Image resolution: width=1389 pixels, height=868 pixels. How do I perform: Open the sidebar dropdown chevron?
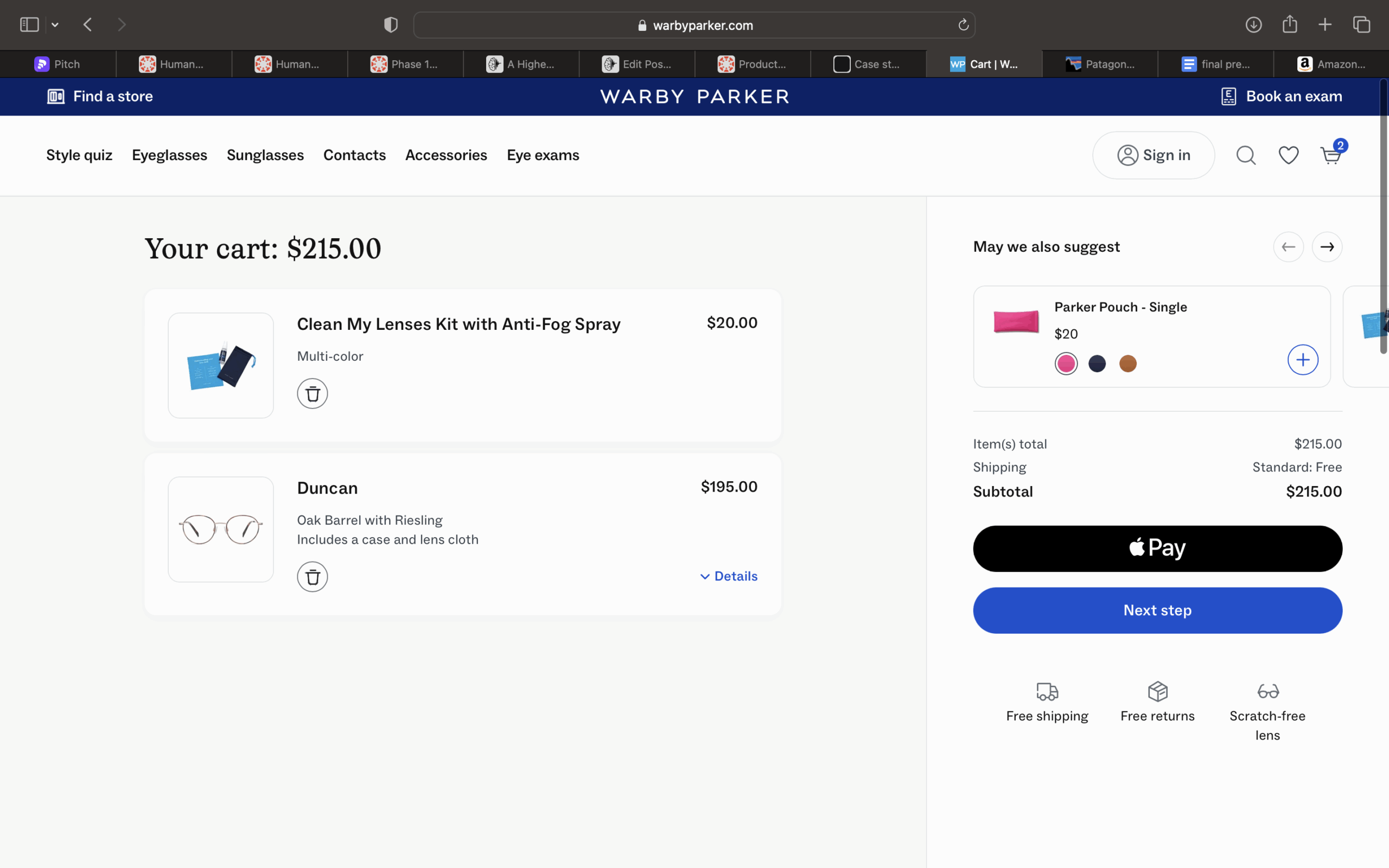pos(55,25)
